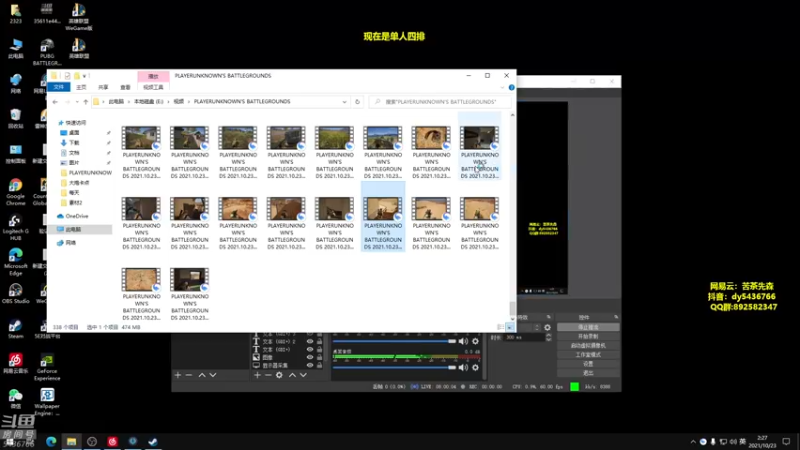
Task: Open Quick Access Toolbar customize dropdown
Action: tap(84, 76)
